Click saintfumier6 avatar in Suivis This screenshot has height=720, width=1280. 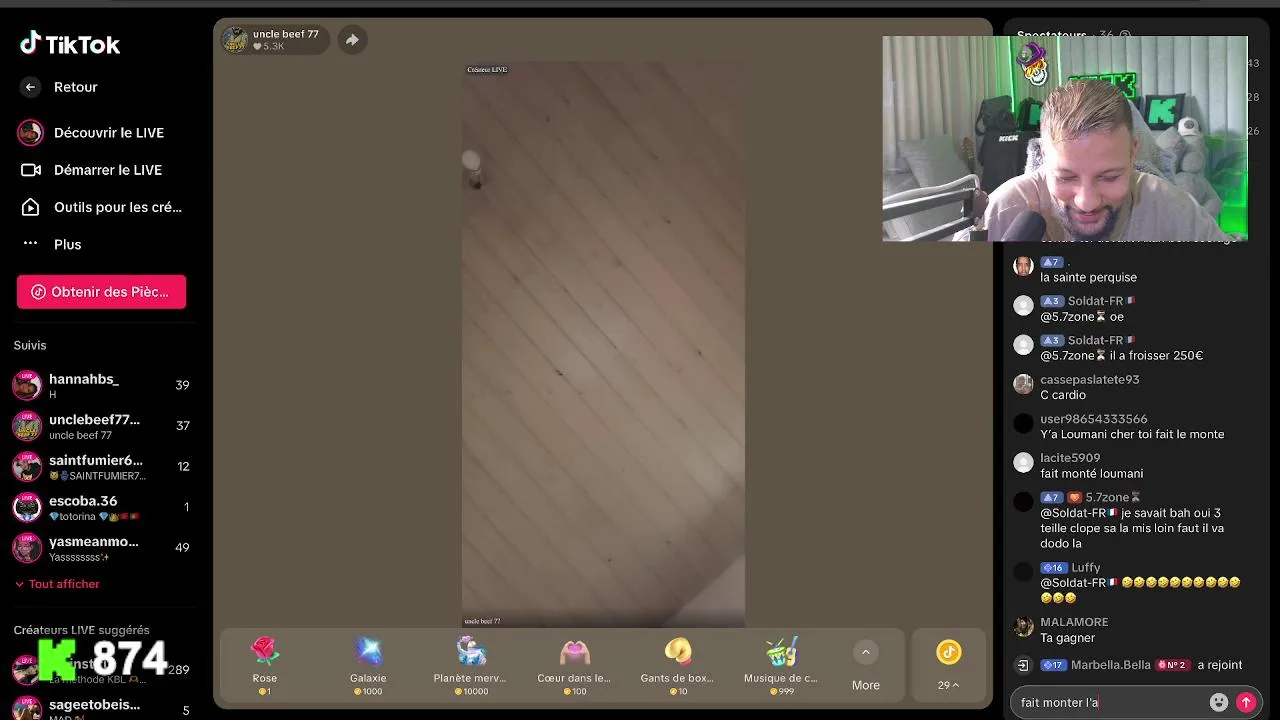pyautogui.click(x=27, y=467)
